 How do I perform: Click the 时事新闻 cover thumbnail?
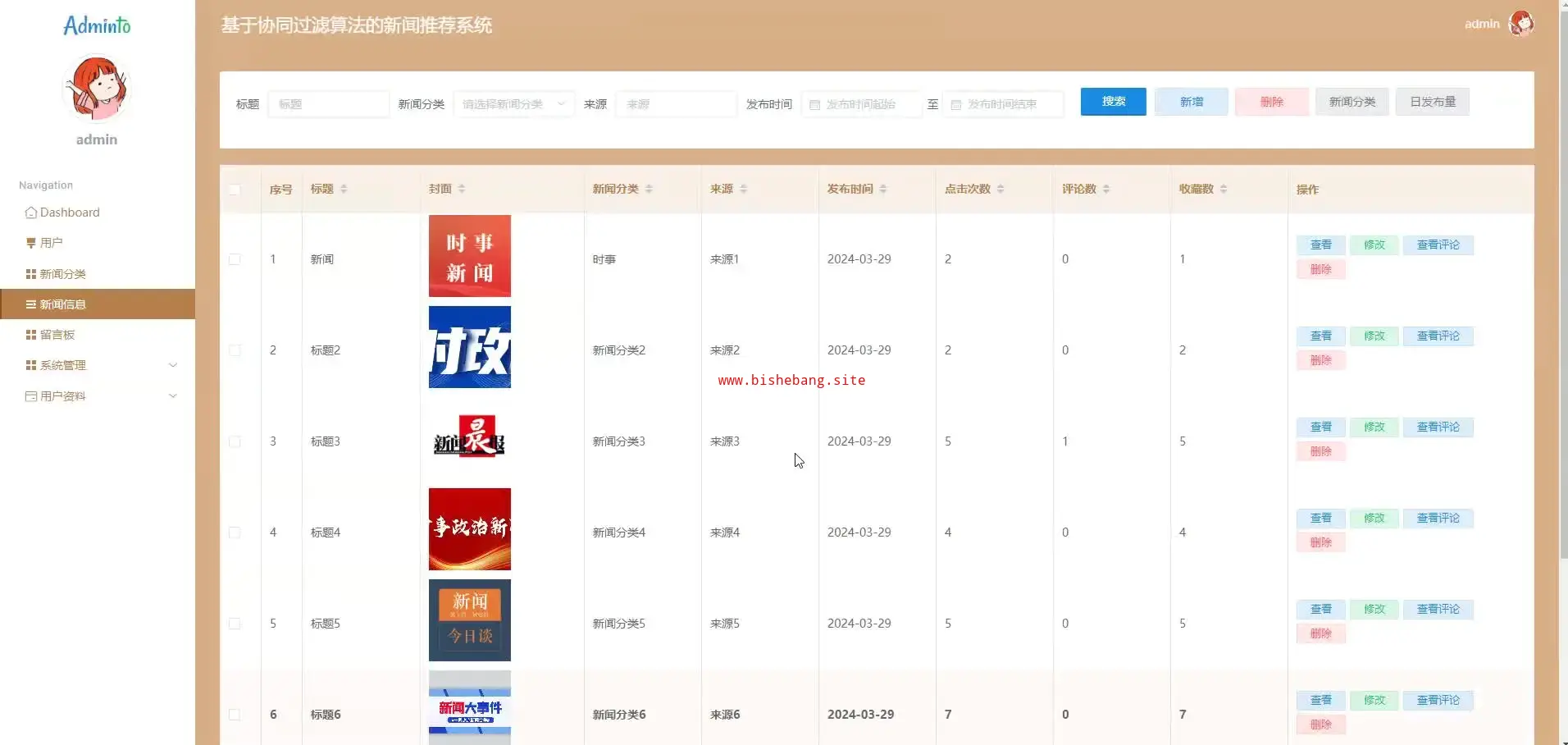tap(469, 256)
